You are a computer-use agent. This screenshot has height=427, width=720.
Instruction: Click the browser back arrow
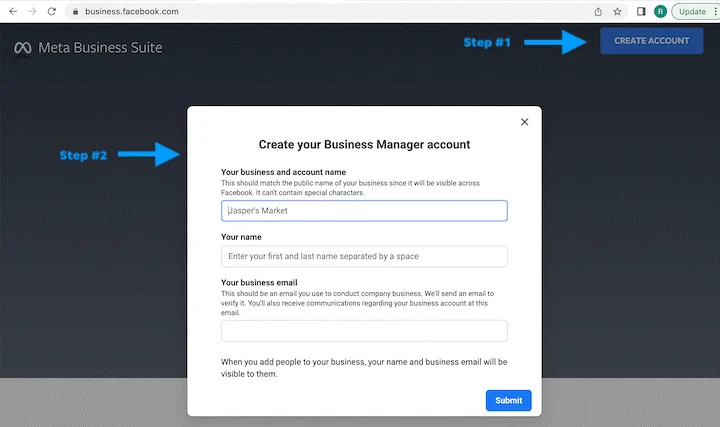[x=11, y=11]
